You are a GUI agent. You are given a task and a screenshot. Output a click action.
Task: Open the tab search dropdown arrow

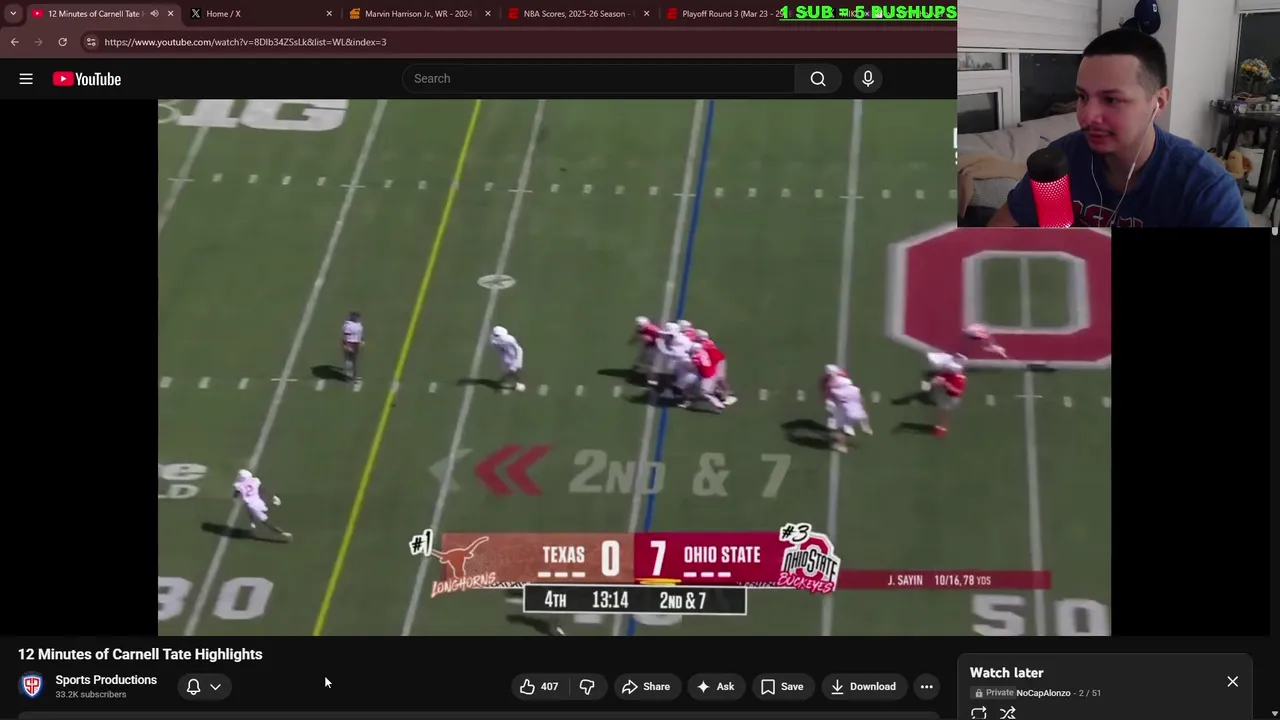pyautogui.click(x=13, y=14)
